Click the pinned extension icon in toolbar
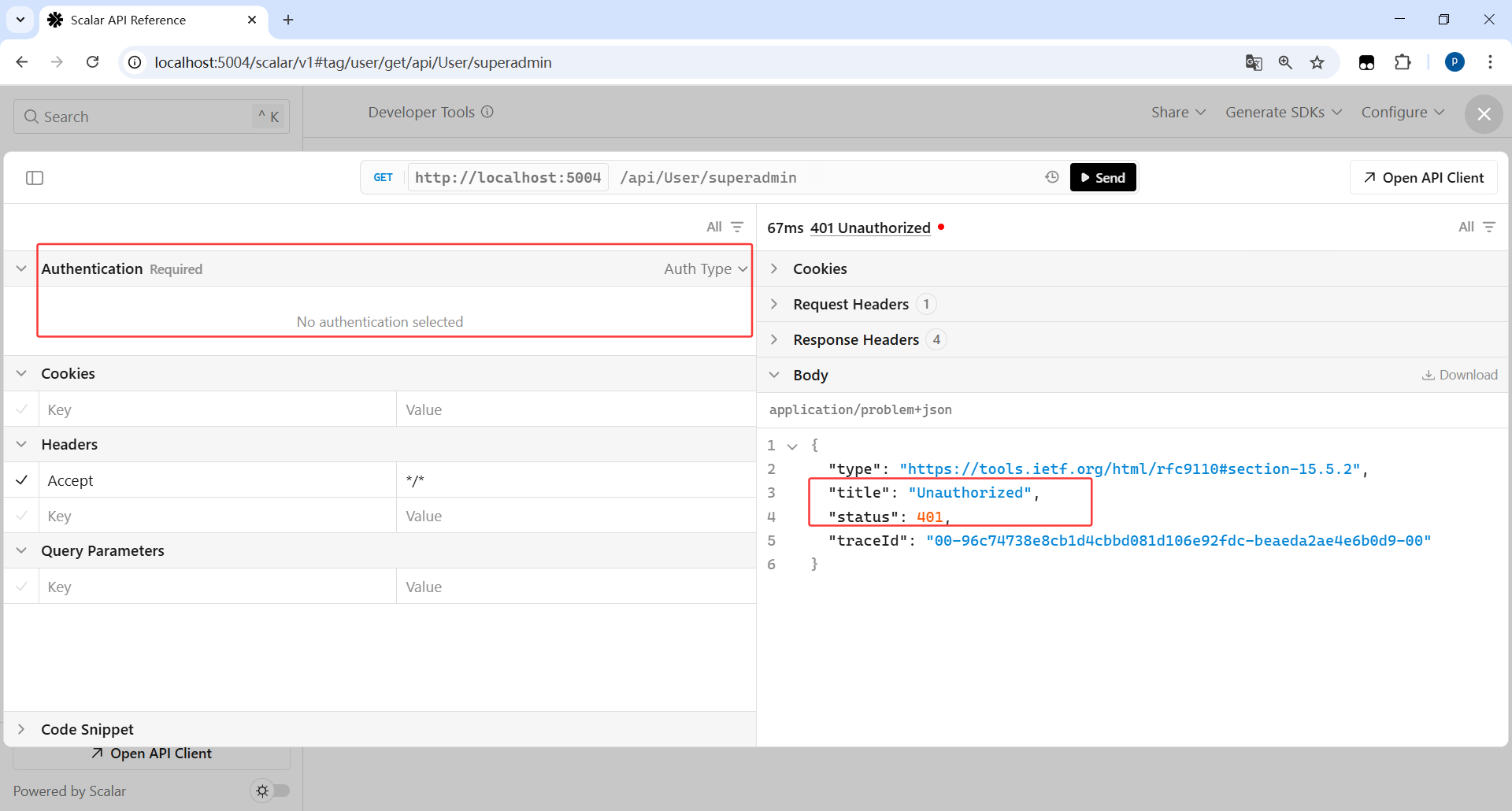 point(1367,62)
